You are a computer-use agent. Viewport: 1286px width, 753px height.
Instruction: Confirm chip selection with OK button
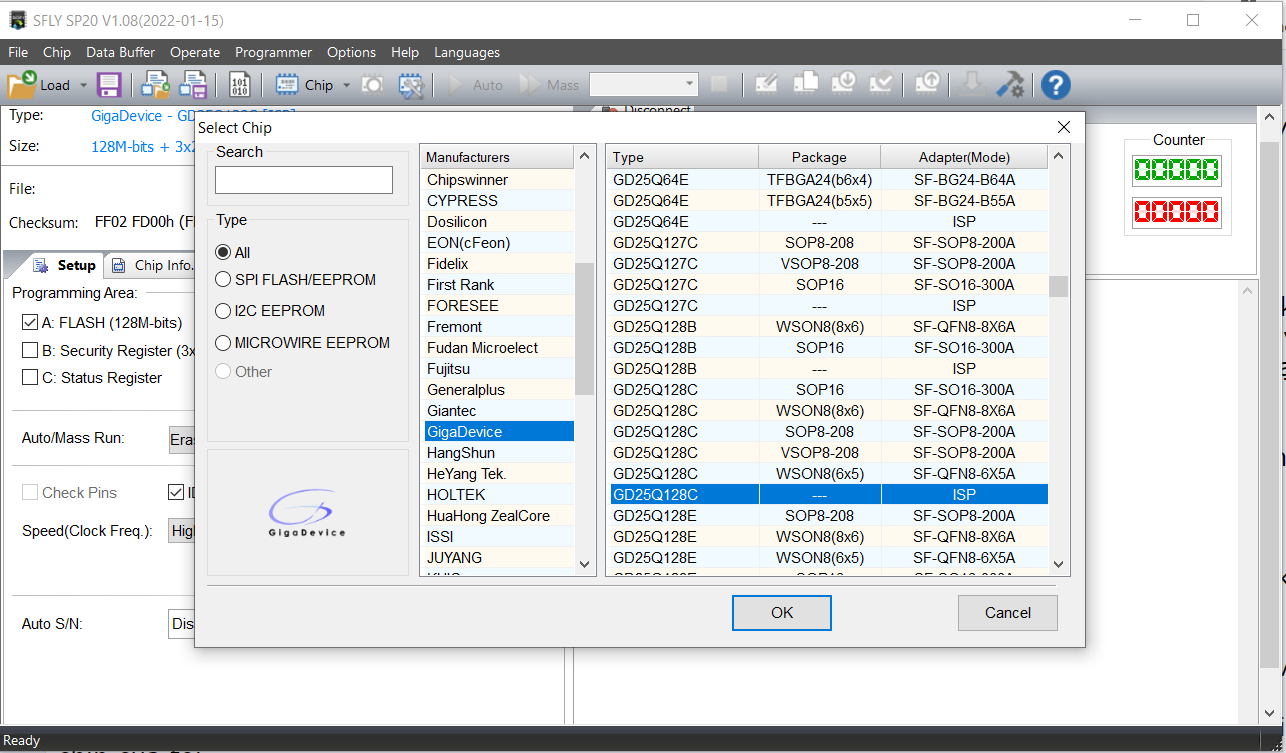tap(782, 613)
